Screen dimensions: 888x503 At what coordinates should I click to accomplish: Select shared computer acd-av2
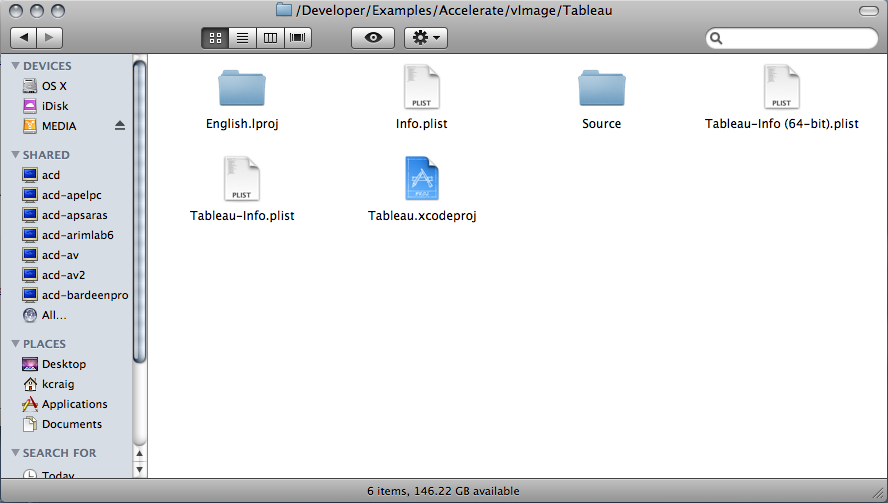[54, 275]
